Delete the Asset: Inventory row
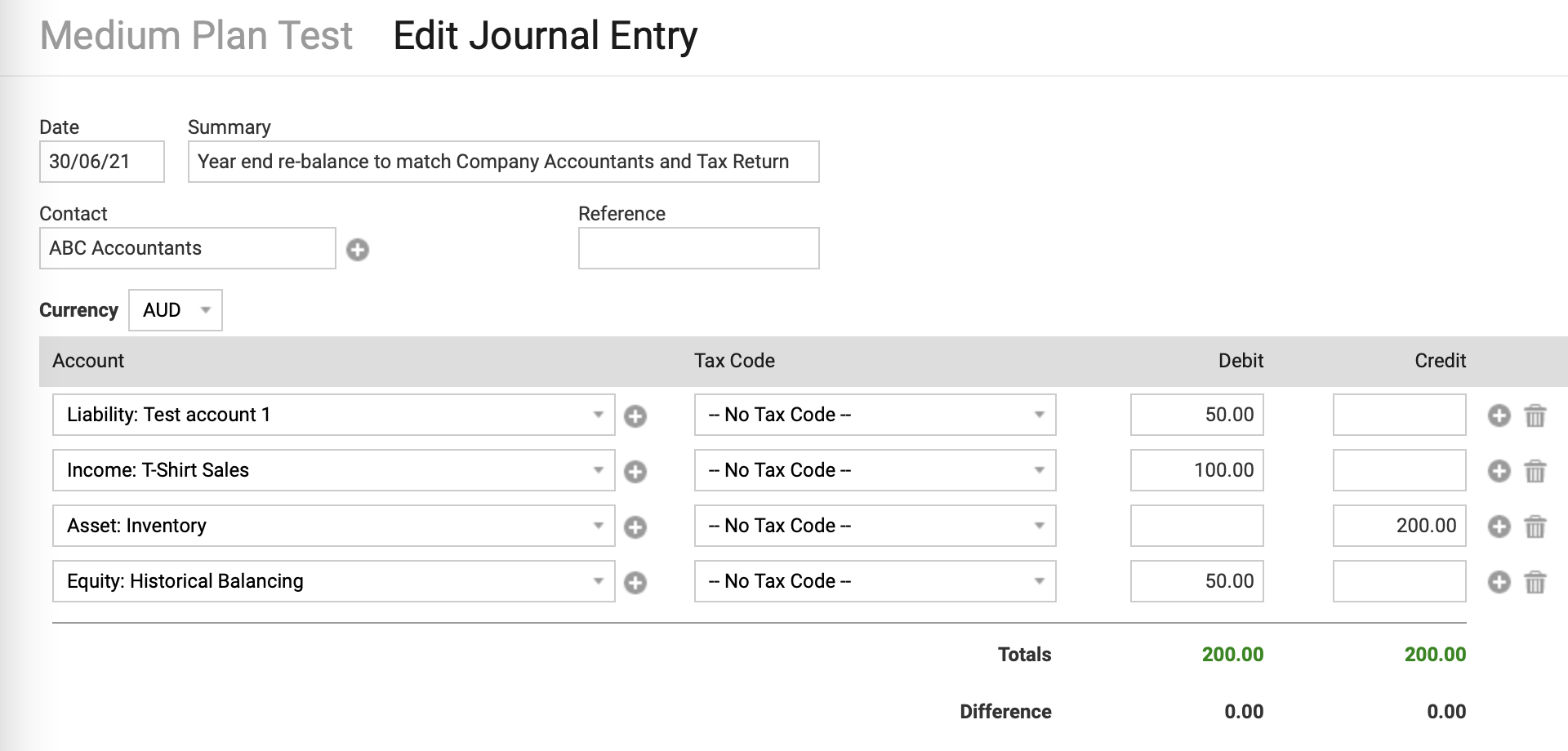The image size is (1568, 751). click(x=1535, y=527)
